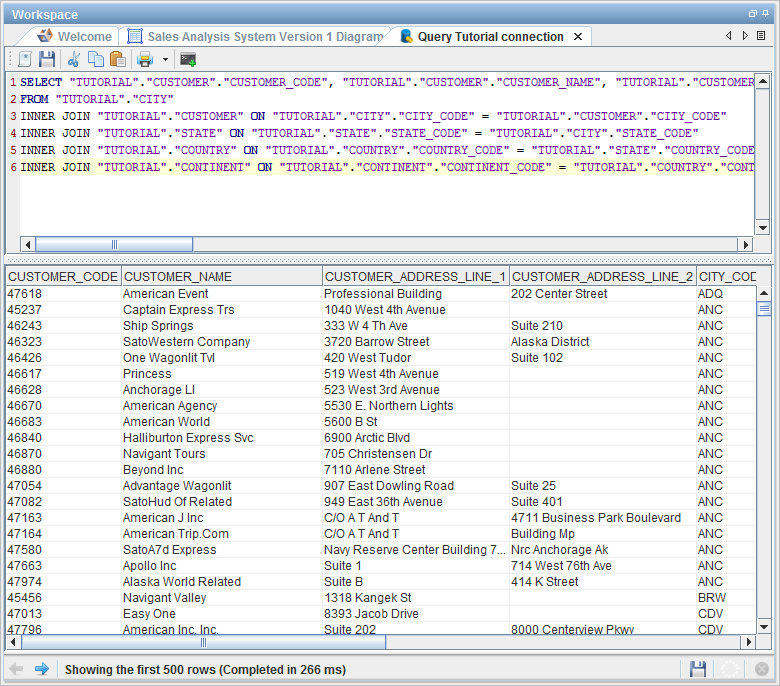The image size is (780, 686).
Task: Go to the next rows with the blue arrow
Action: (41, 669)
